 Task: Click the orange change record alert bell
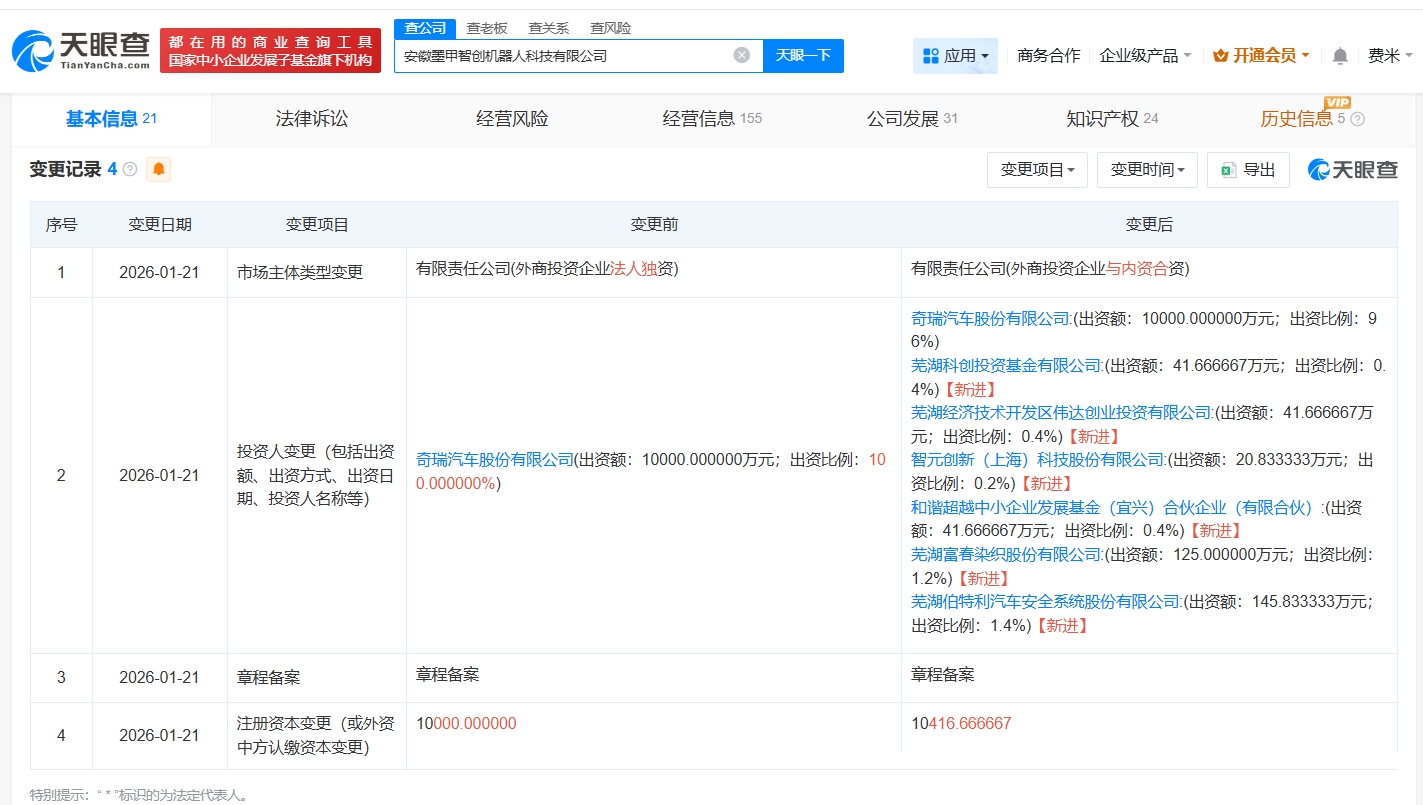158,170
